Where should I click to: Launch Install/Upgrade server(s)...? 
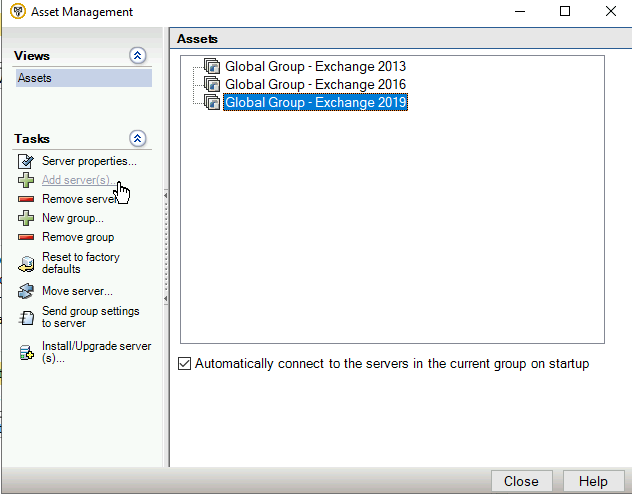[x=97, y=352]
